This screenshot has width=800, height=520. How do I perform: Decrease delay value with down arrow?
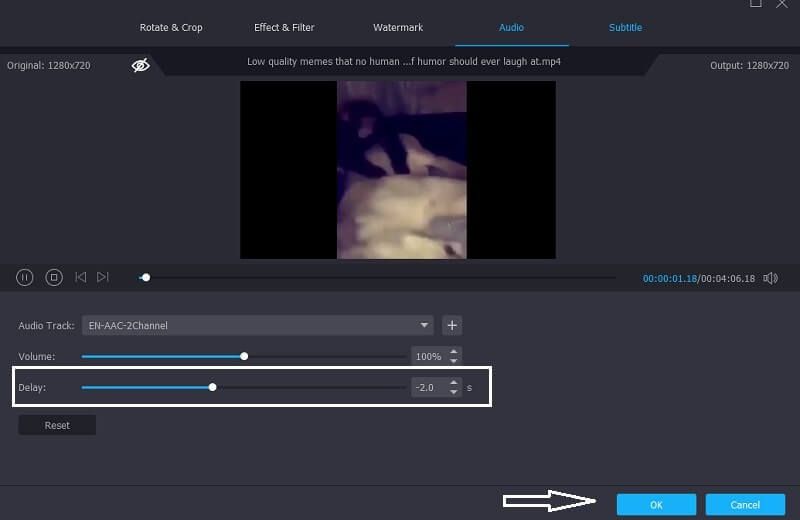[x=454, y=392]
